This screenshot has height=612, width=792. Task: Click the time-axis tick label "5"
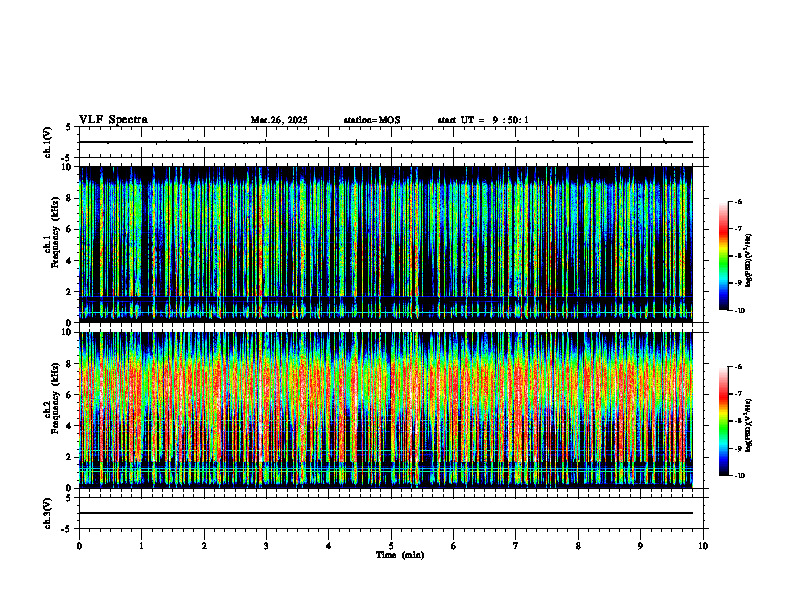(391, 546)
